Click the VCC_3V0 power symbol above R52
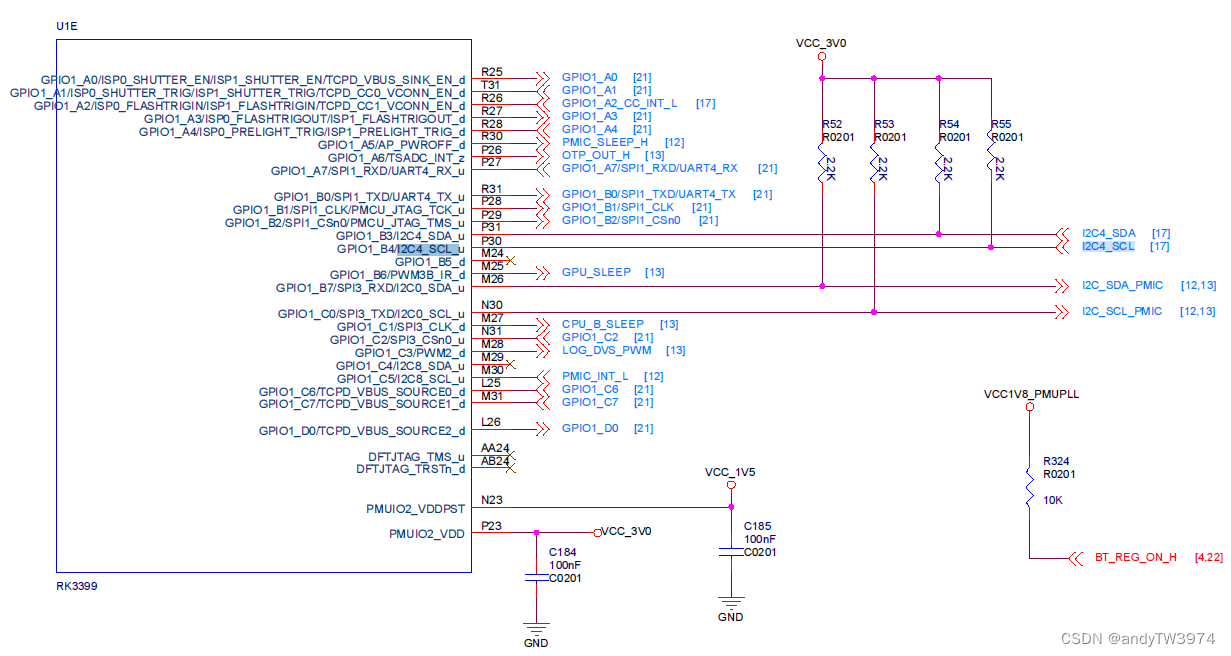1231x656 pixels. 822,56
